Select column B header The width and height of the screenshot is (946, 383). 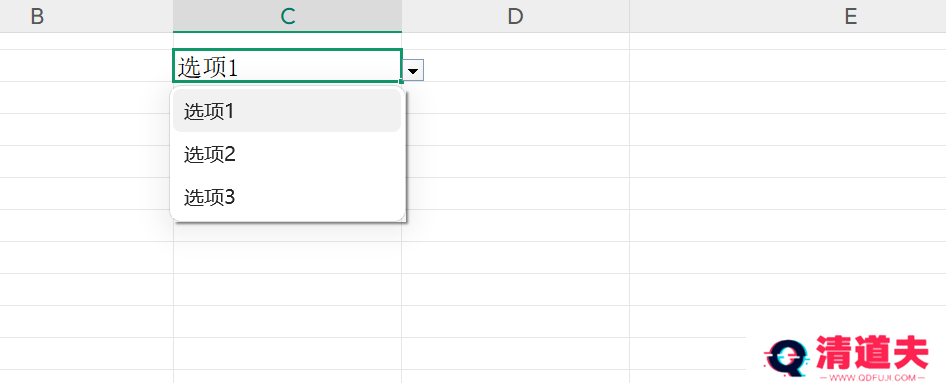[86, 16]
